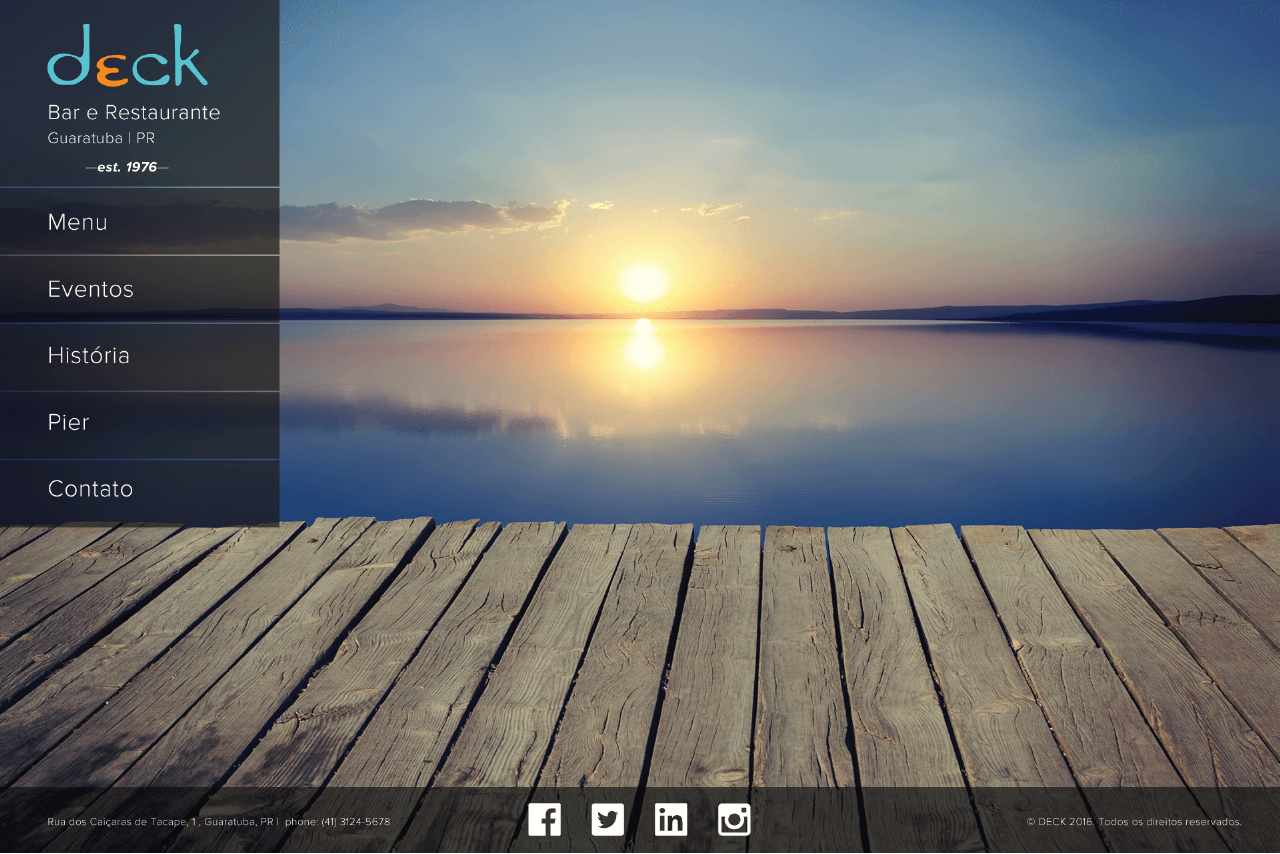Click the est. 1976 label
1280x854 pixels.
[x=127, y=167]
